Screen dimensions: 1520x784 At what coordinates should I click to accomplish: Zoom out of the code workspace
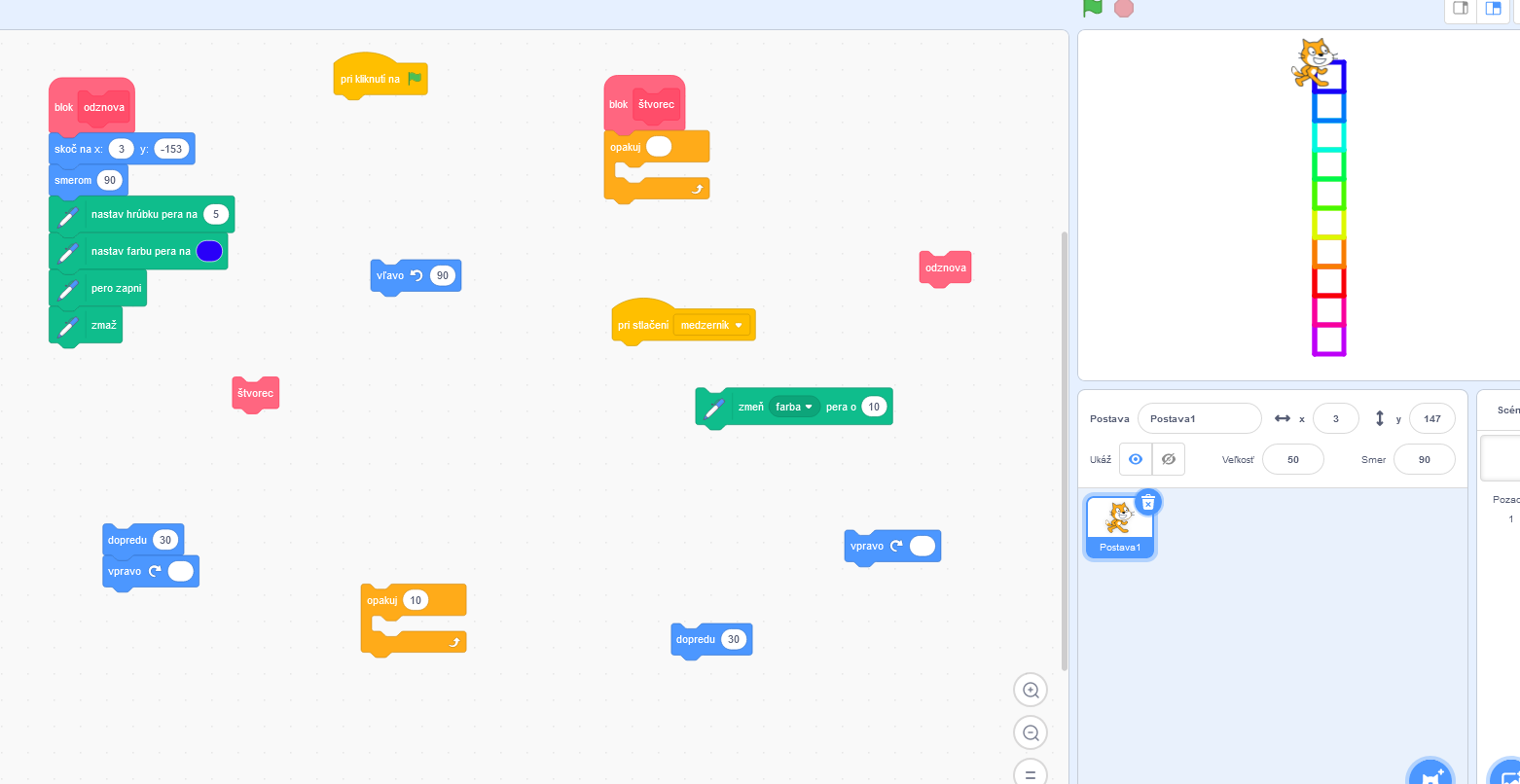(x=1031, y=732)
